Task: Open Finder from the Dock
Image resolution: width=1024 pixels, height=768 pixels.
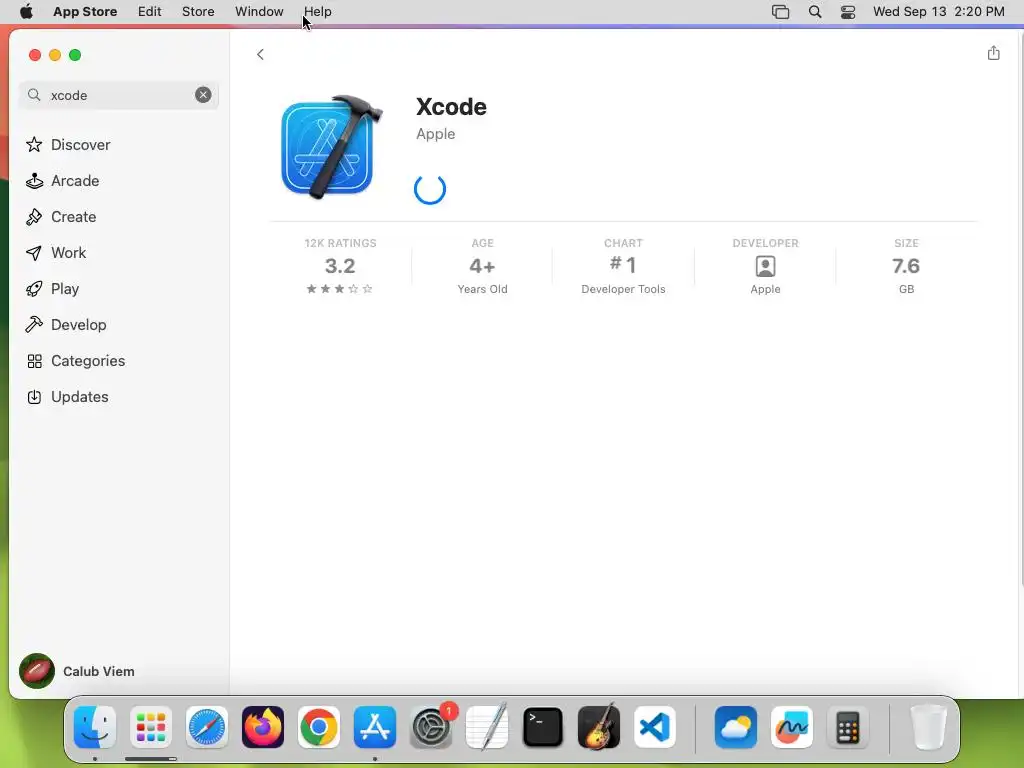Action: (x=95, y=728)
